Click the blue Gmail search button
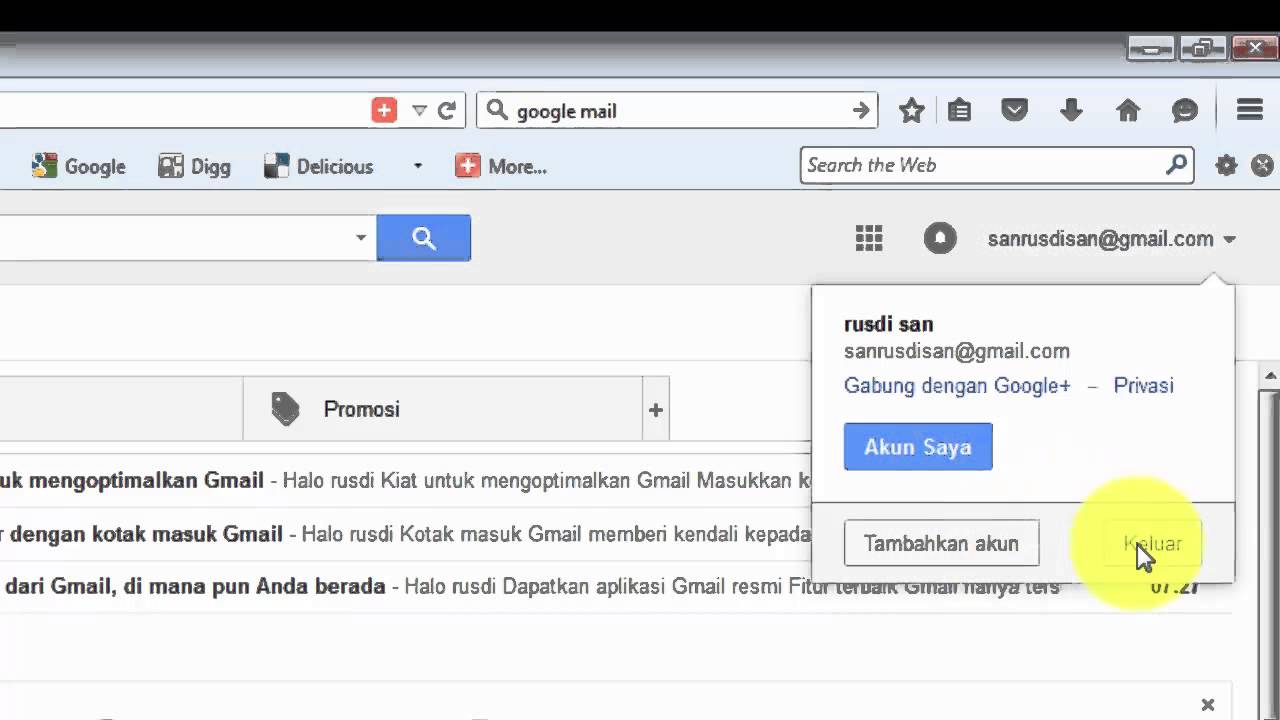This screenshot has width=1280, height=720. [424, 238]
